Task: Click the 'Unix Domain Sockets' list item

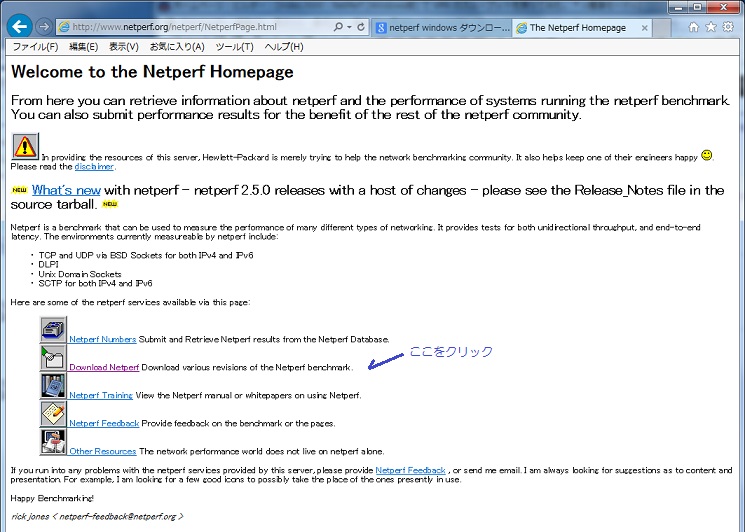Action: [x=80, y=274]
